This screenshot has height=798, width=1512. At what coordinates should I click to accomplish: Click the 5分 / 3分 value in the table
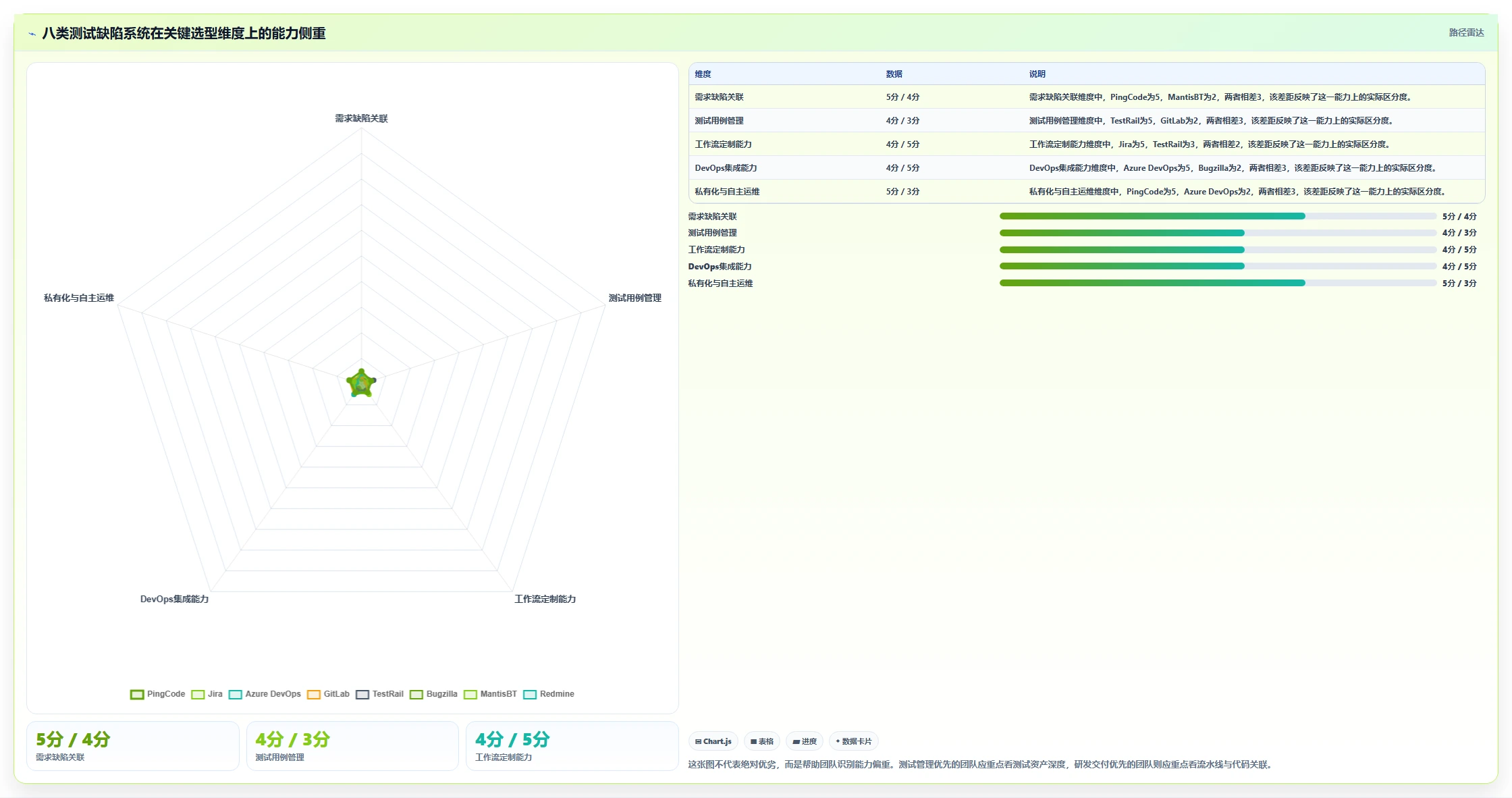tap(902, 192)
